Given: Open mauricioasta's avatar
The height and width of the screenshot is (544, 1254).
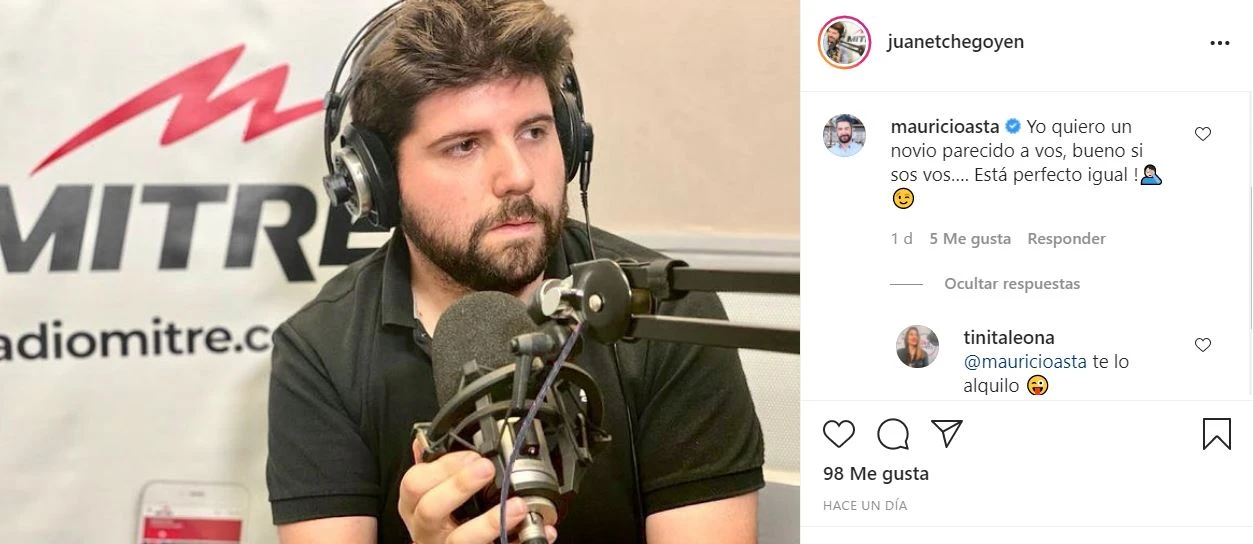Looking at the screenshot, I should point(844,135).
